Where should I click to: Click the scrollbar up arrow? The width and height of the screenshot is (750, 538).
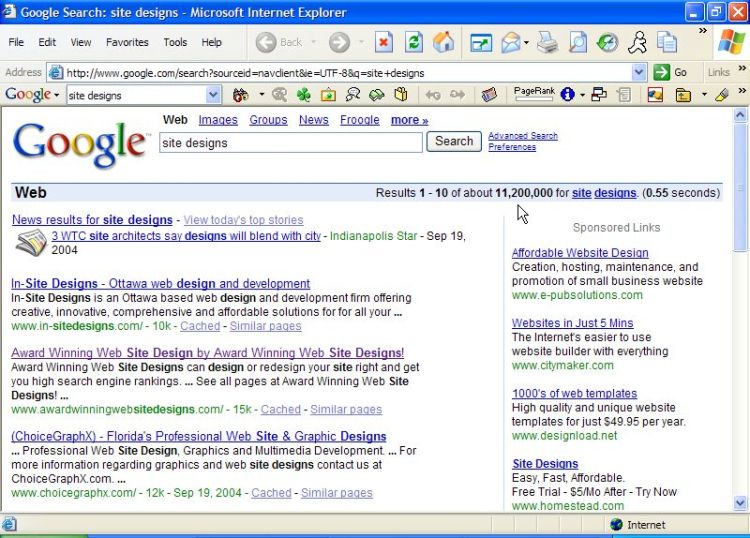(x=740, y=115)
